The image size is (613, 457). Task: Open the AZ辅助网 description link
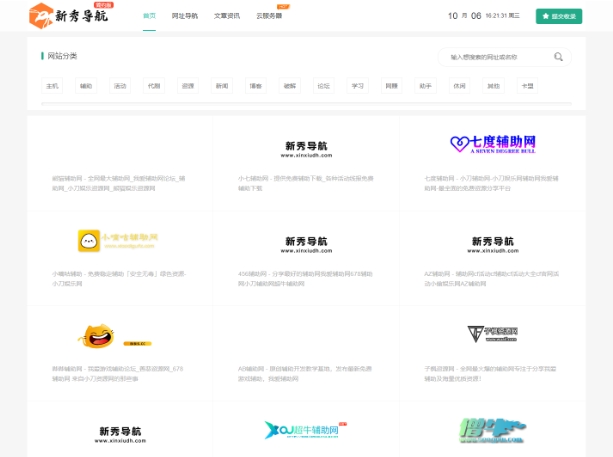point(491,279)
